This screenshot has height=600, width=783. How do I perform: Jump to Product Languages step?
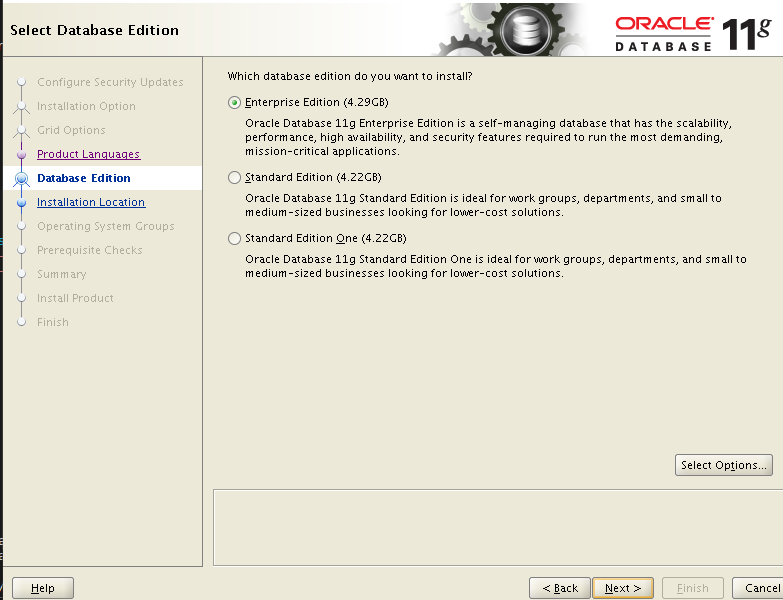[x=89, y=154]
